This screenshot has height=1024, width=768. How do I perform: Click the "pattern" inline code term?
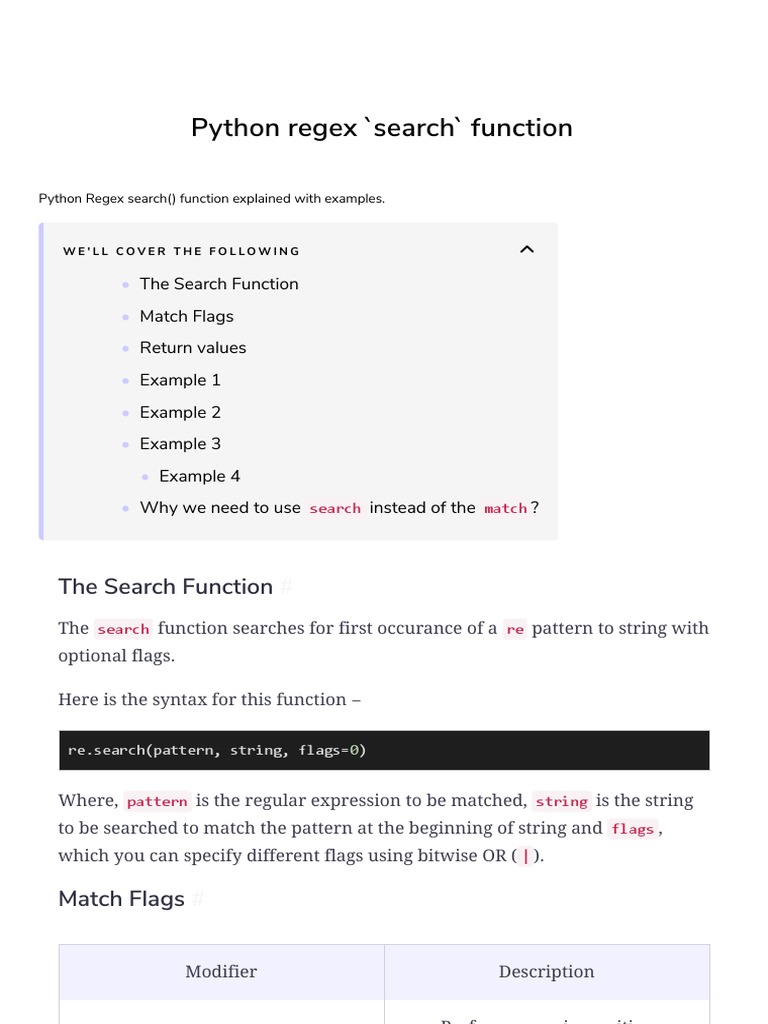[x=157, y=801]
